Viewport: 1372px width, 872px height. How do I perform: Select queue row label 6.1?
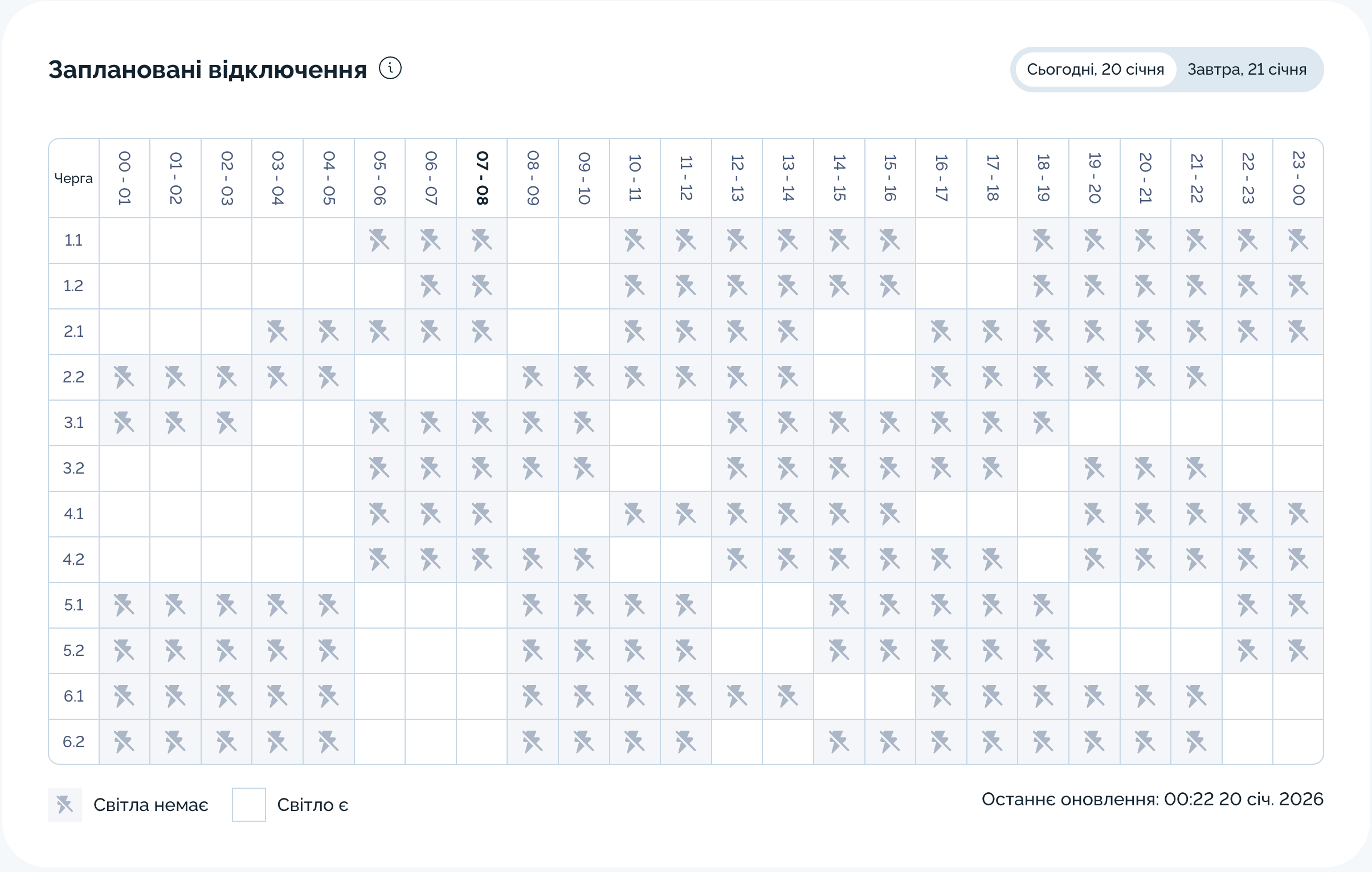click(x=73, y=696)
